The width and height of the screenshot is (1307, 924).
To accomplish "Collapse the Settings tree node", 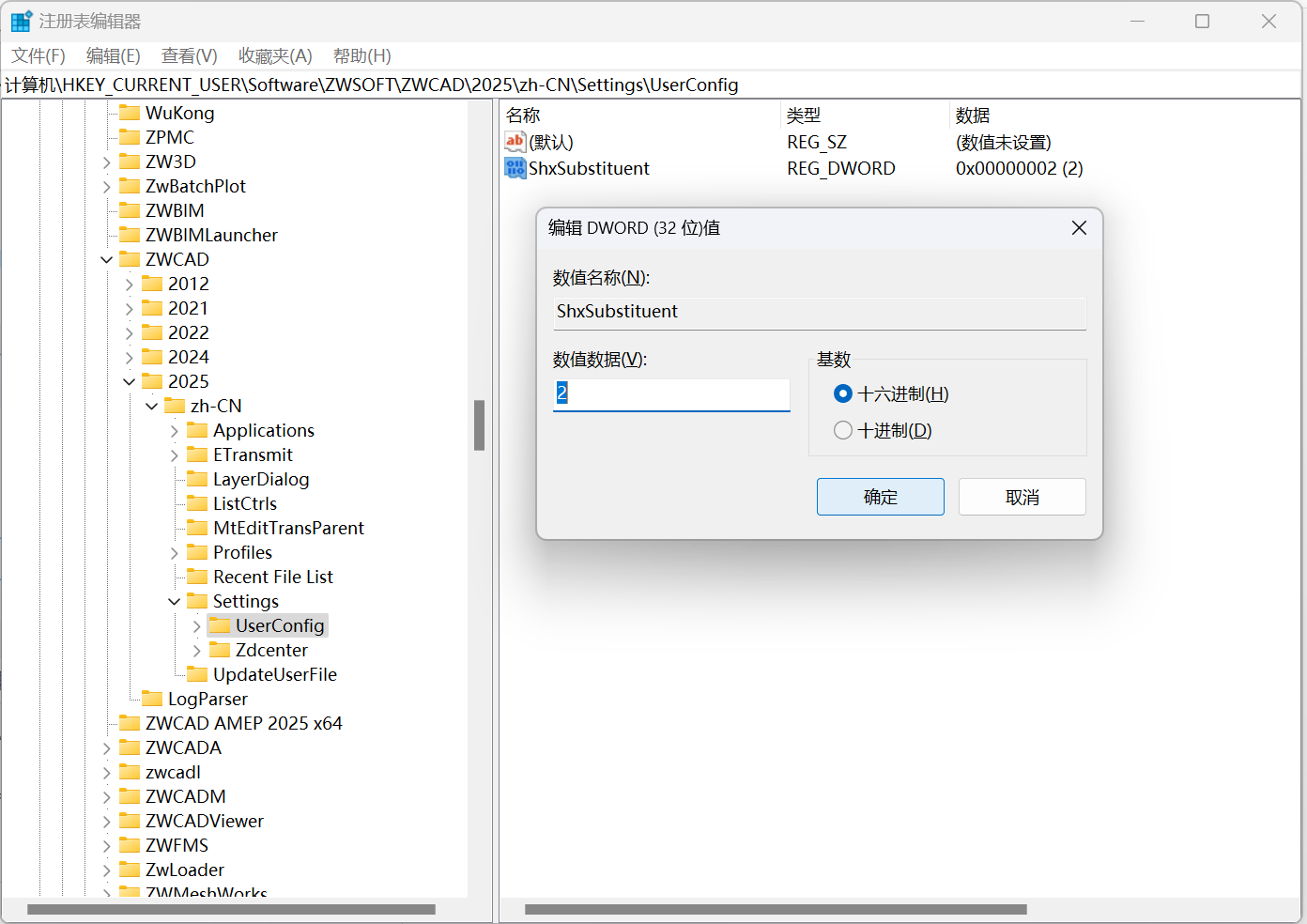I will [175, 602].
